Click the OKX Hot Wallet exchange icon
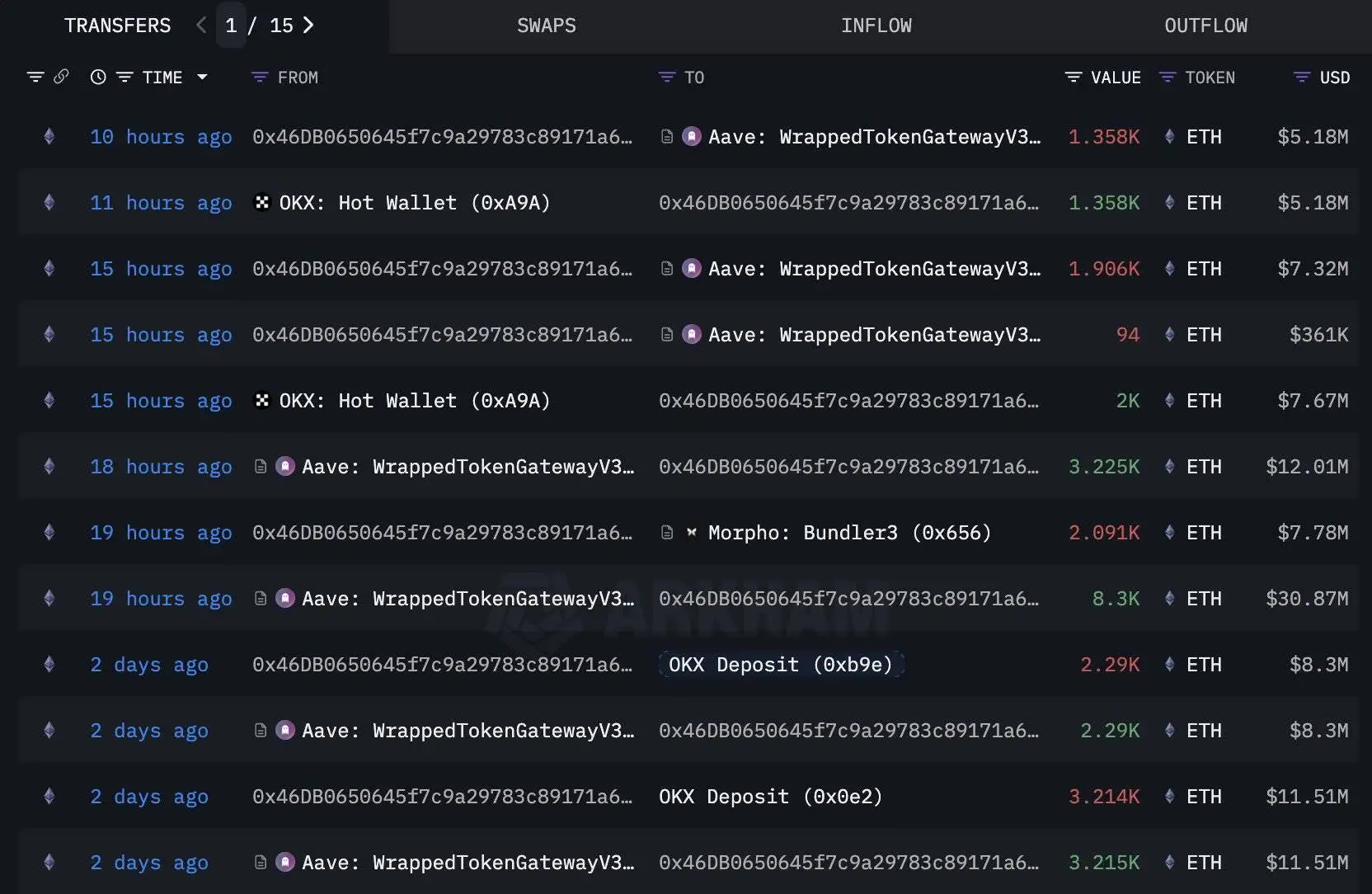The image size is (1372, 894). click(262, 203)
